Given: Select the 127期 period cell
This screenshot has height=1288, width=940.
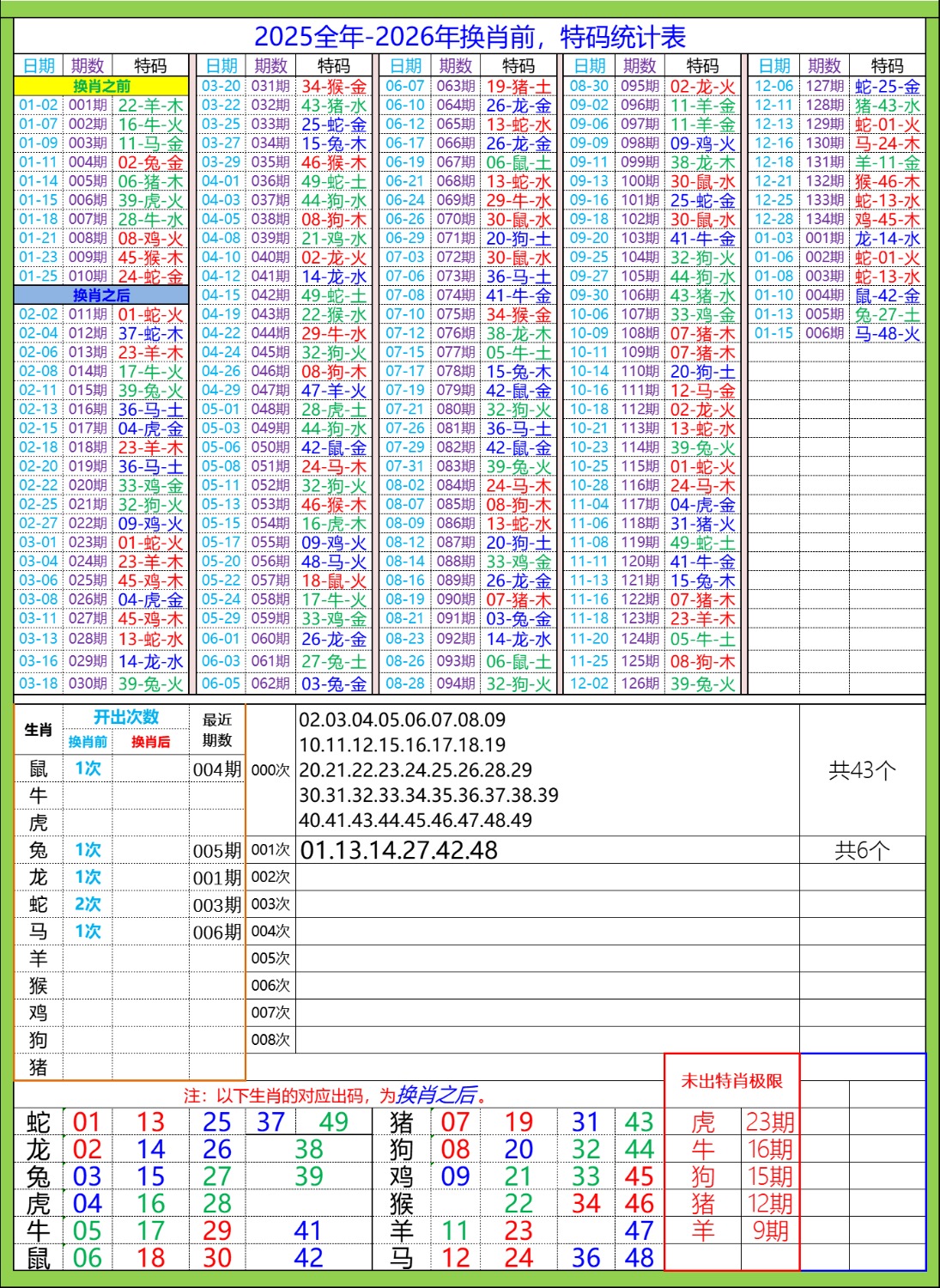Looking at the screenshot, I should [x=824, y=86].
